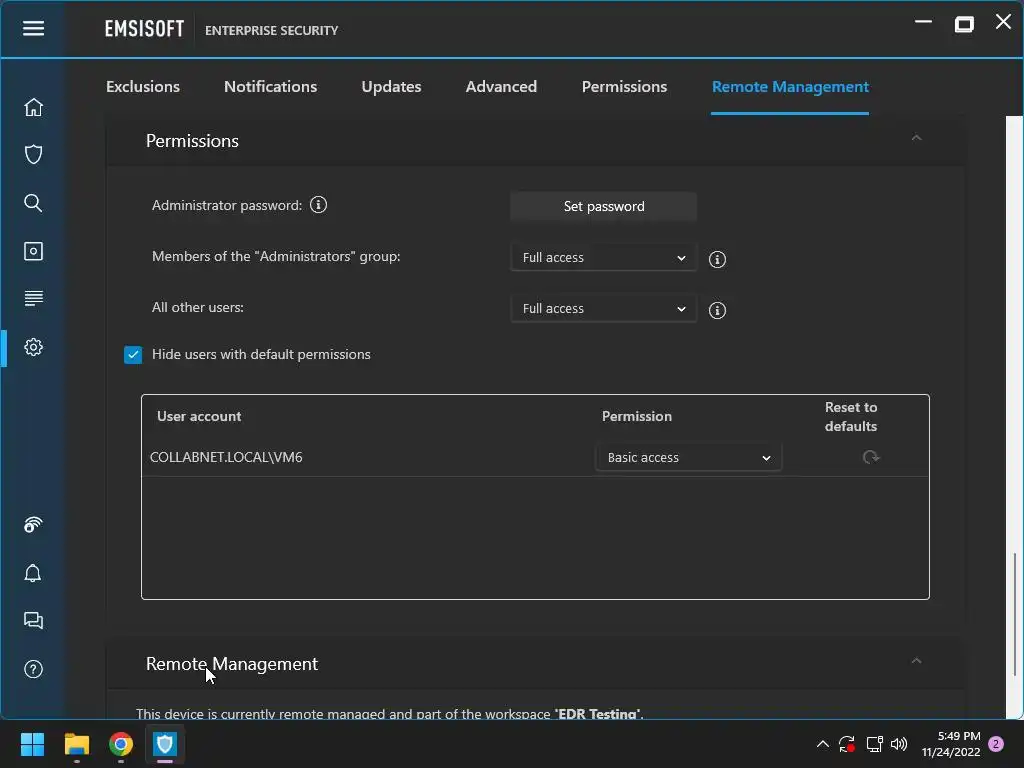Open the hamburger menu
1024x768 pixels.
pos(33,29)
